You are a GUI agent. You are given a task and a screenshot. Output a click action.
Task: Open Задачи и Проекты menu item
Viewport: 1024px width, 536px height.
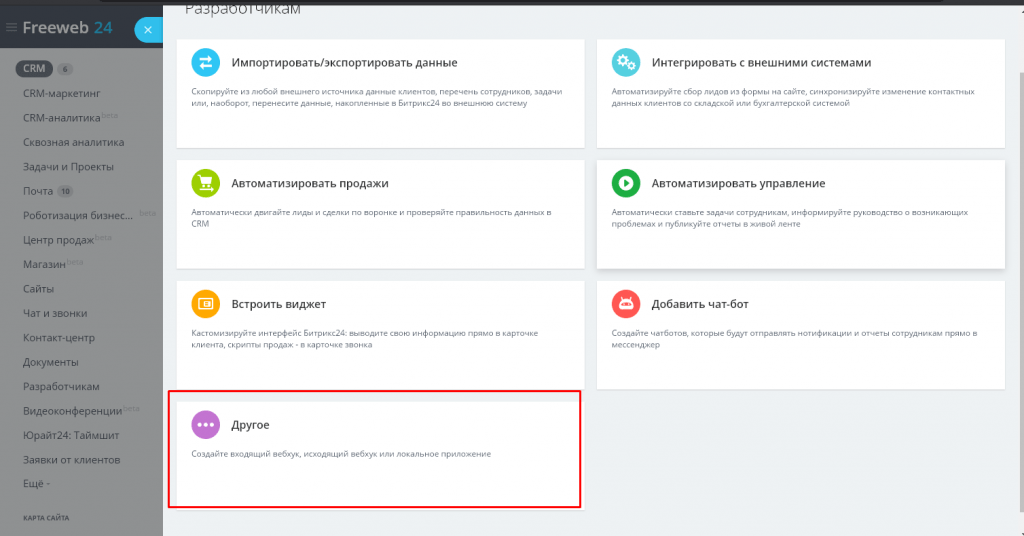pyautogui.click(x=68, y=167)
